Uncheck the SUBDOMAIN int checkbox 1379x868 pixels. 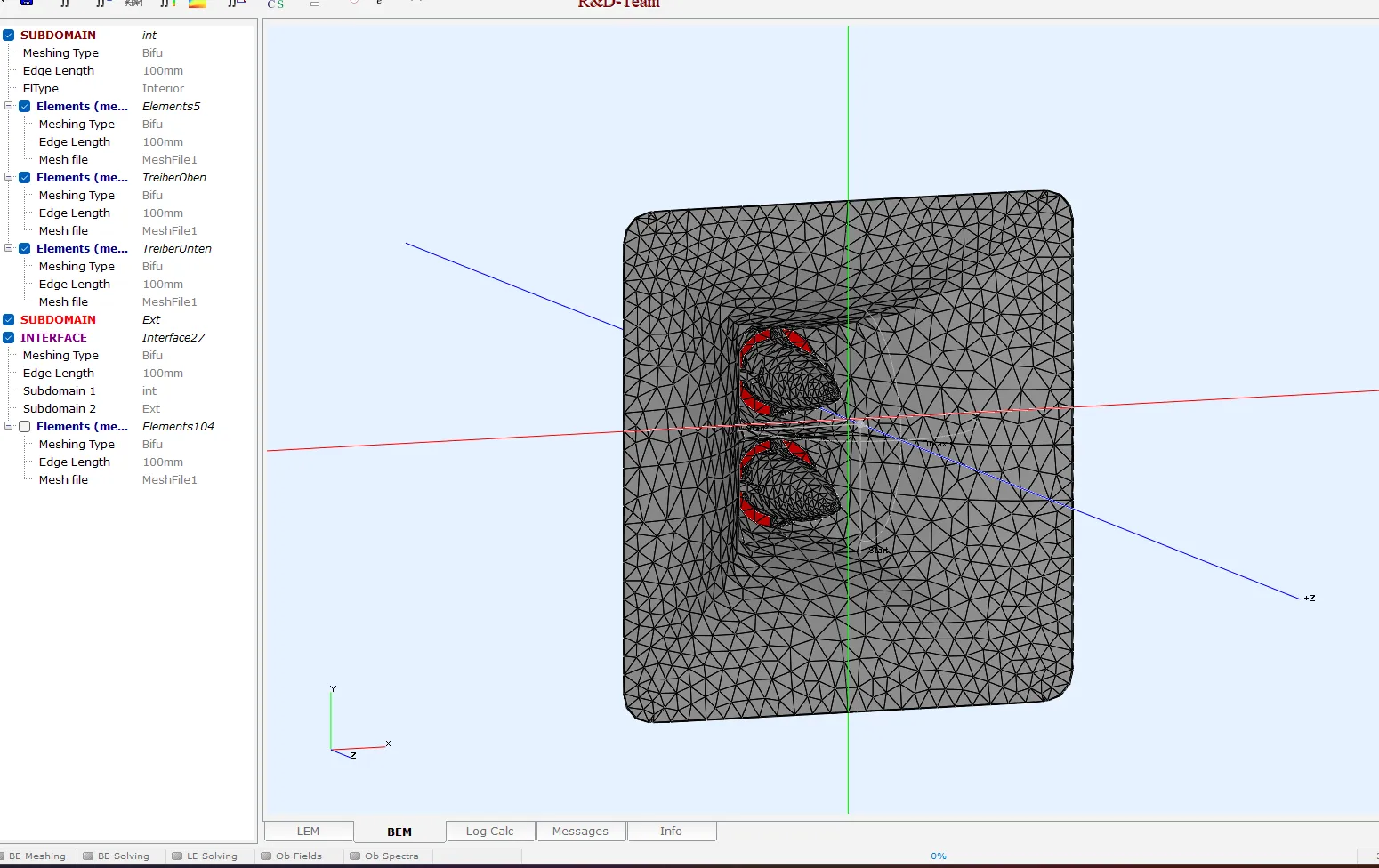[x=9, y=36]
